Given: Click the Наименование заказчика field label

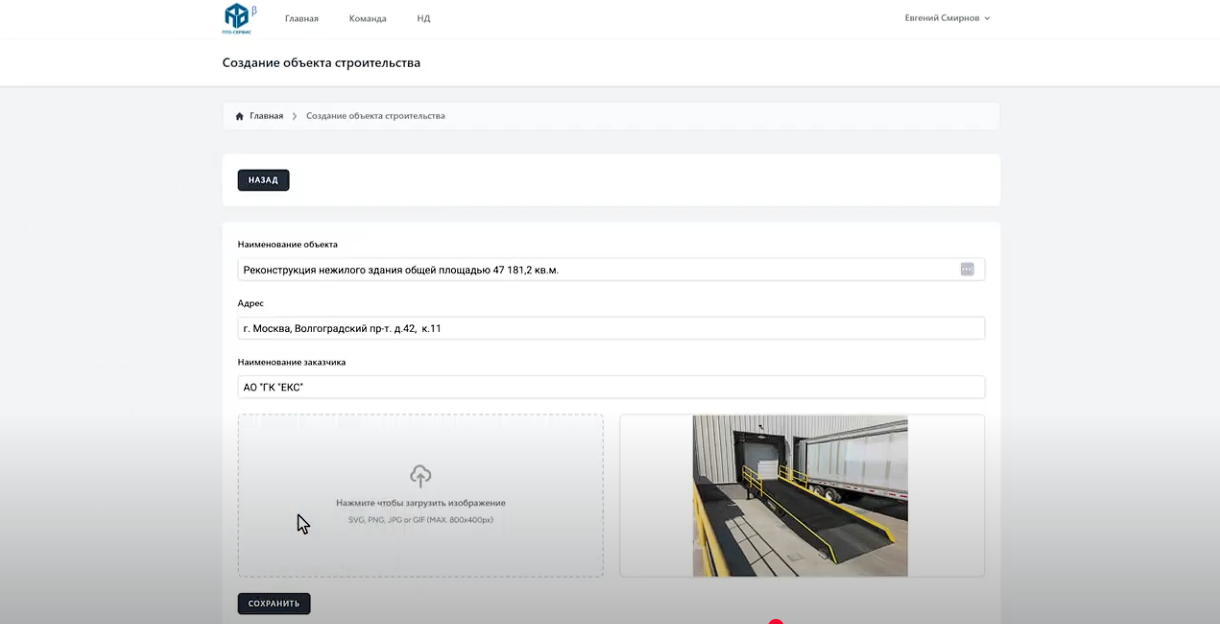Looking at the screenshot, I should click(x=292, y=362).
